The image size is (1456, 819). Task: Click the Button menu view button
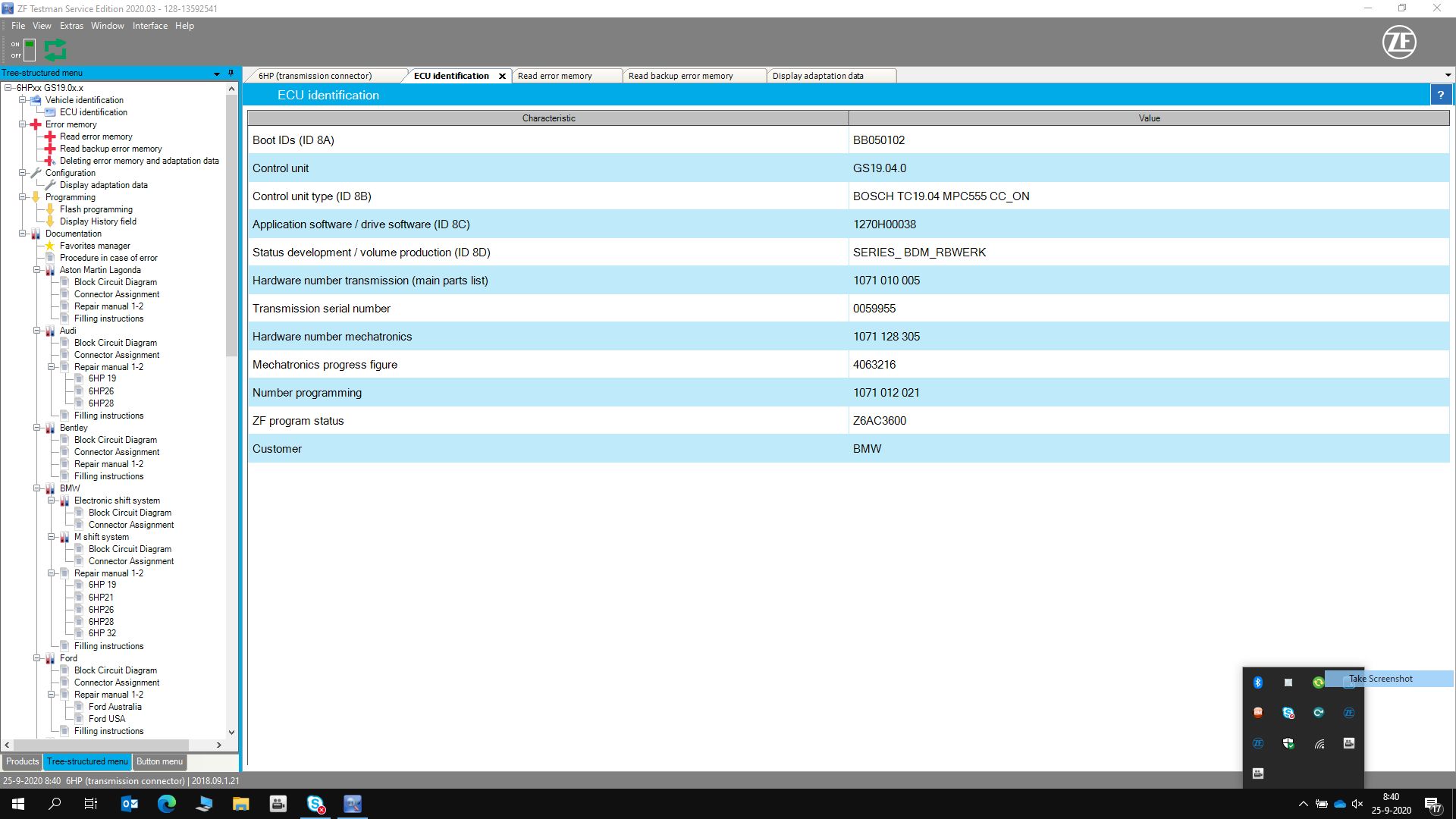click(x=159, y=761)
